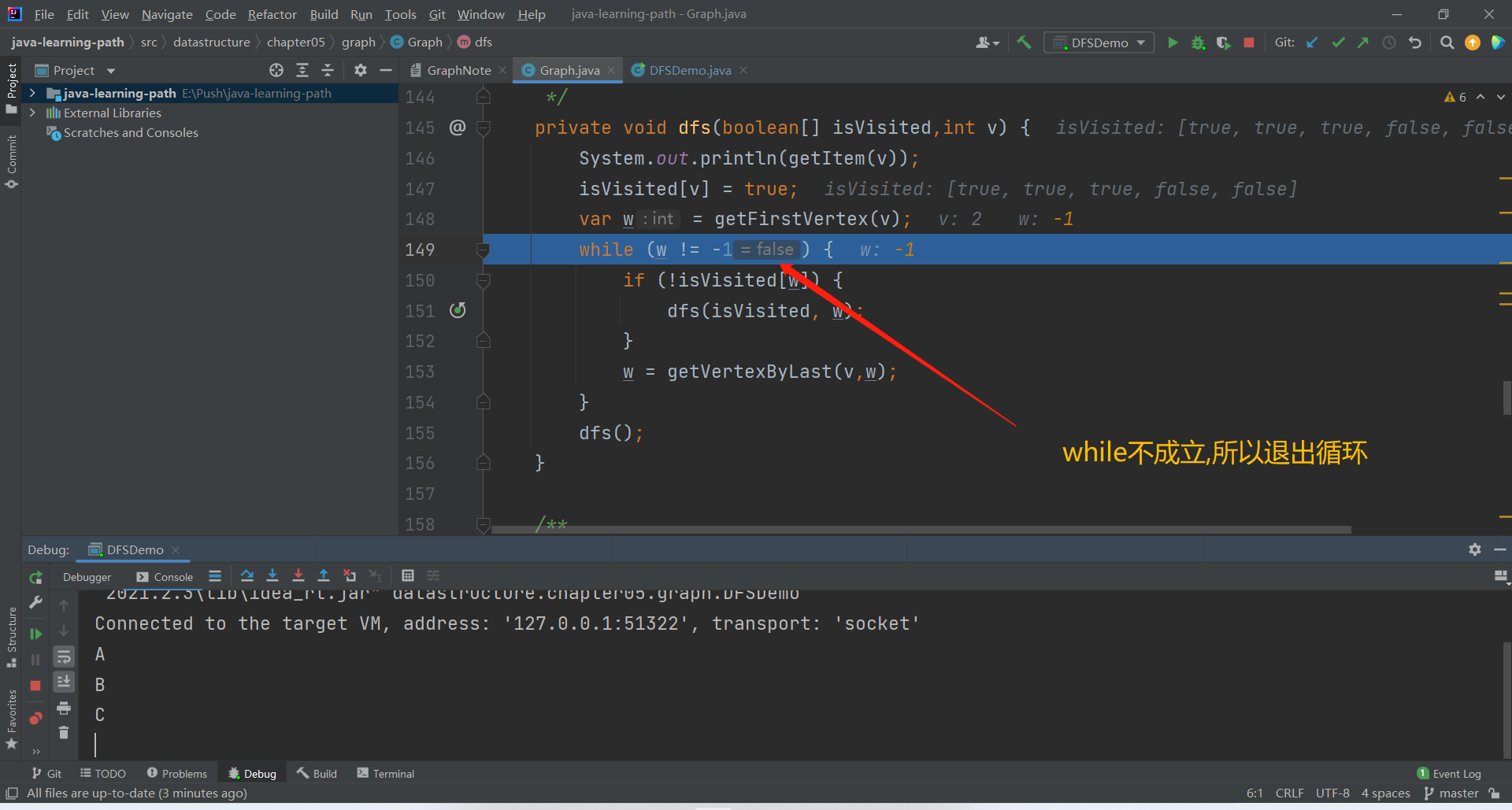Expand the java-learning-path tree node

click(x=32, y=93)
